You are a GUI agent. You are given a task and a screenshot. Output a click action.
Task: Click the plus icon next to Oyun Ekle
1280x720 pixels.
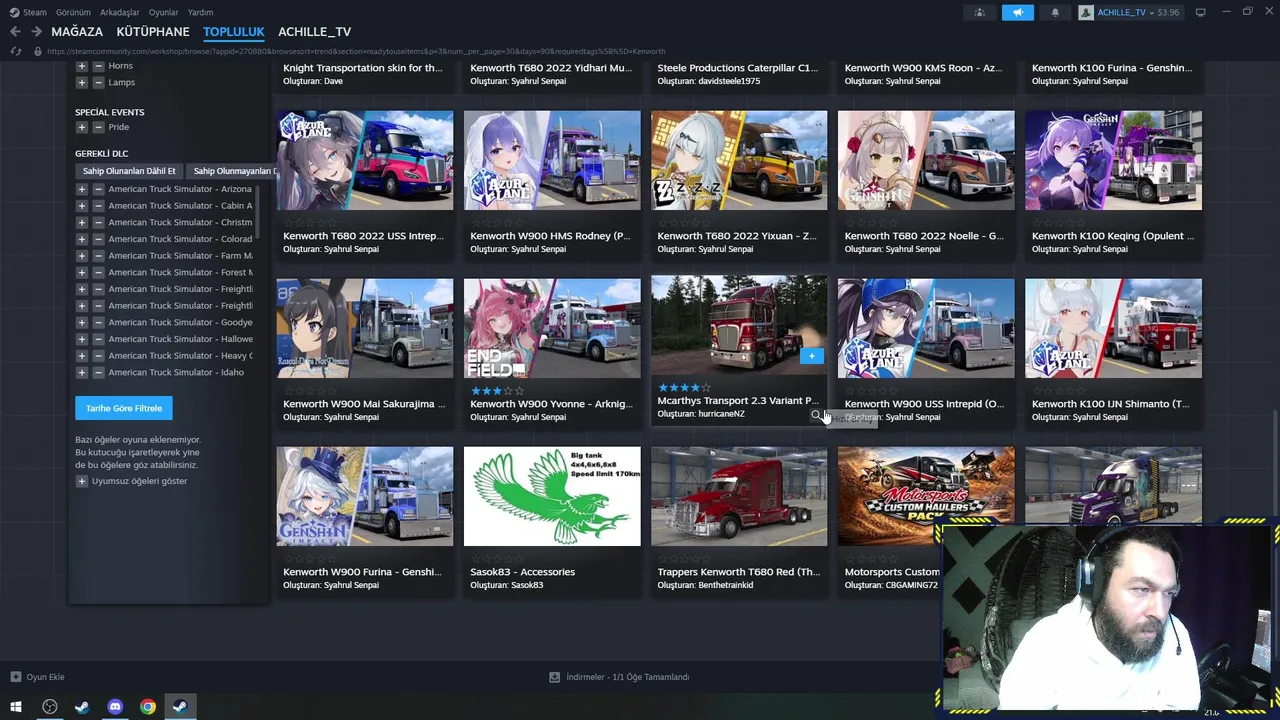(15, 677)
